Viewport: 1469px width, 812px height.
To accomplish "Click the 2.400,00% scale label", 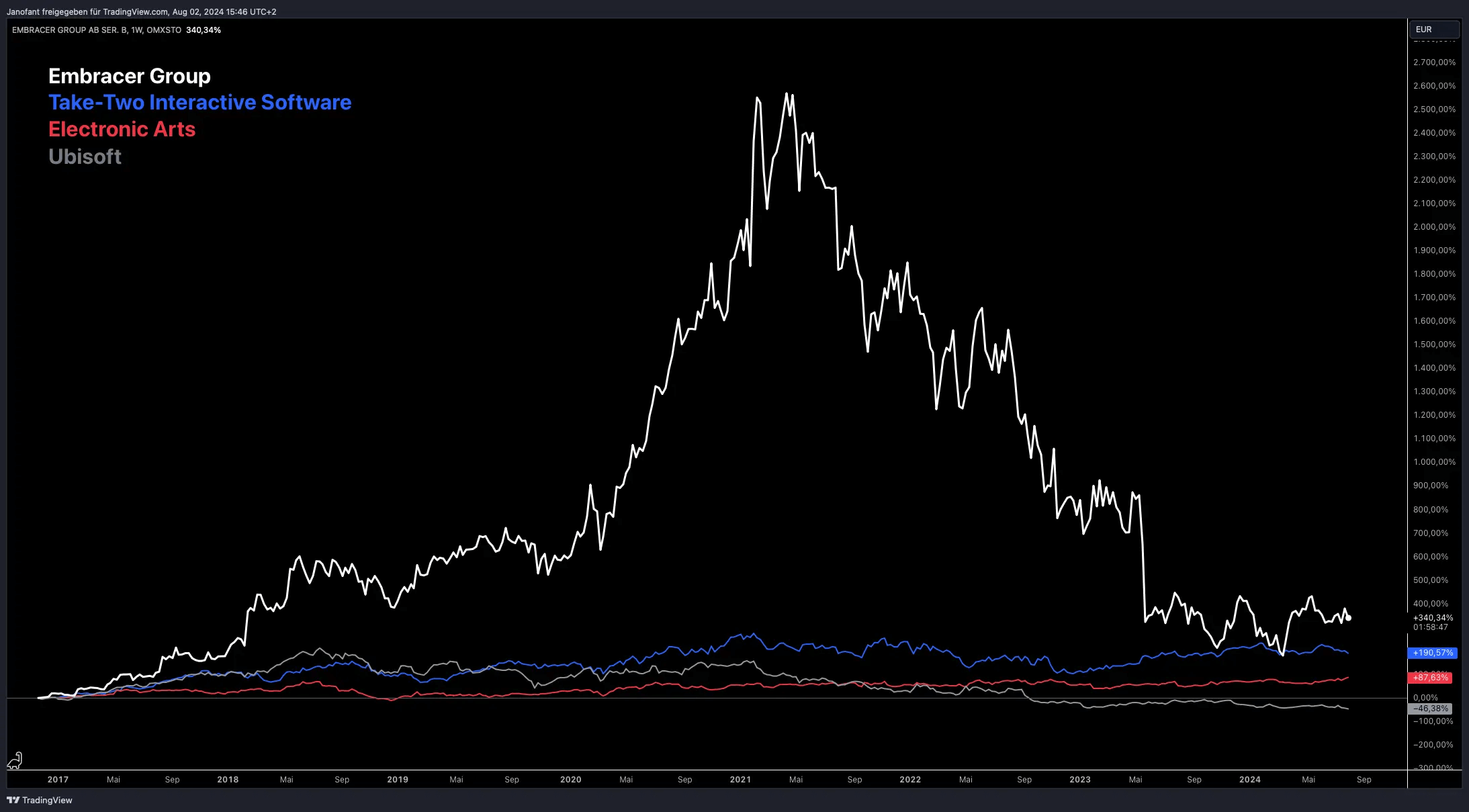I will point(1434,133).
